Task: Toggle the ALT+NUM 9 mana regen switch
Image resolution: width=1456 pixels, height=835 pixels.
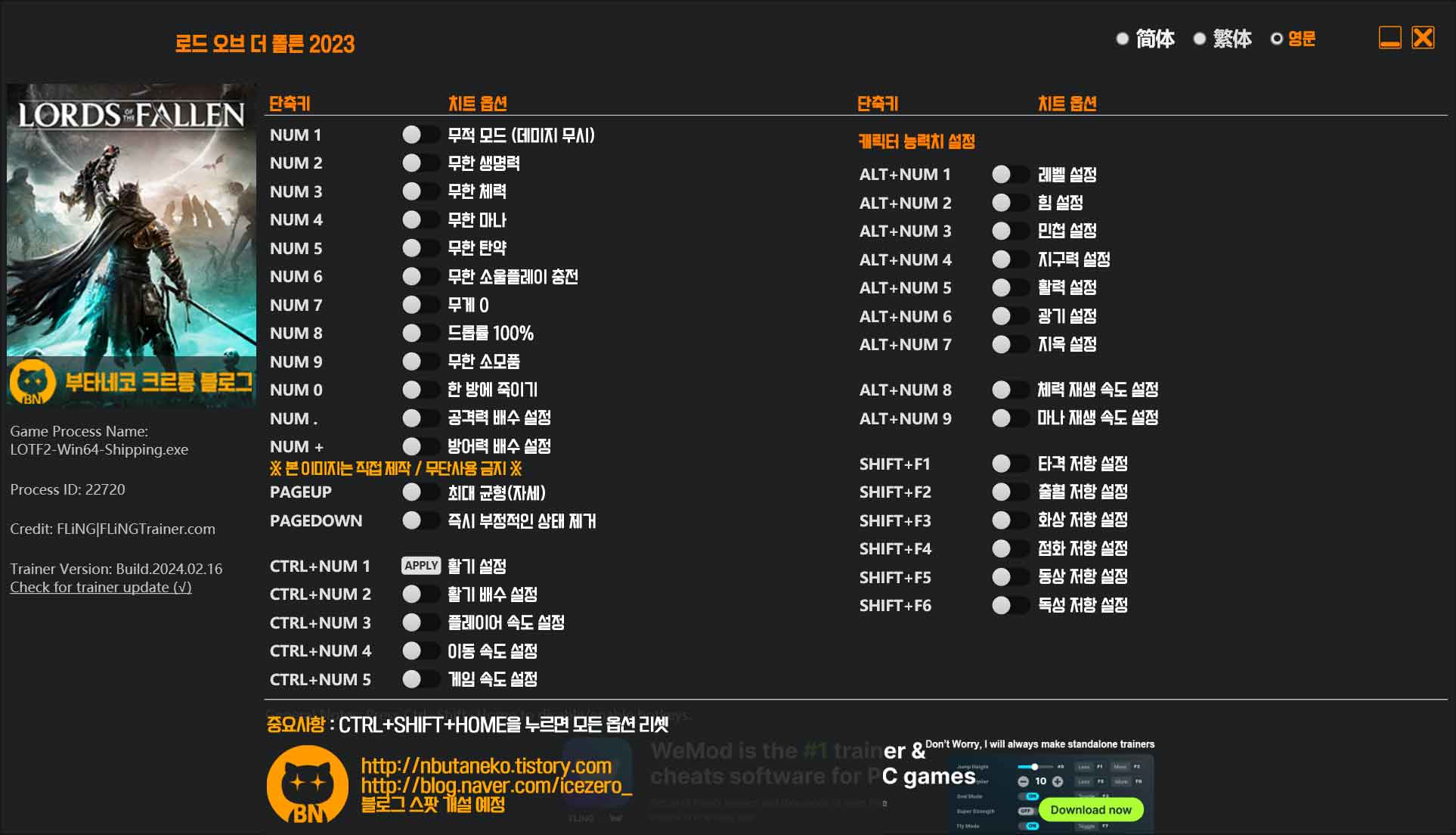Action: tap(1010, 418)
